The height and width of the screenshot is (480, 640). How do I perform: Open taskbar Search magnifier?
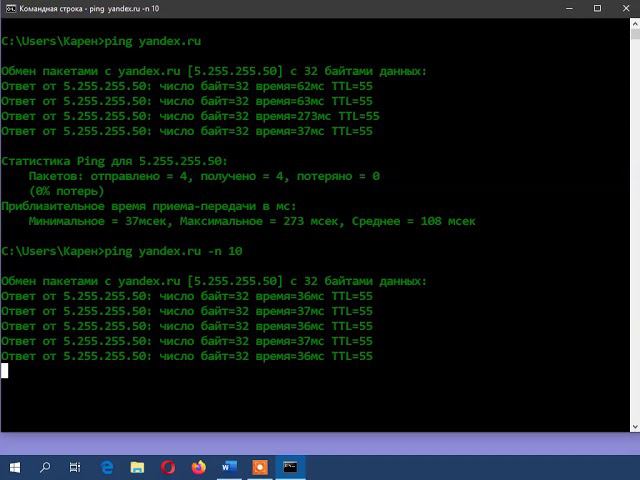coord(45,467)
